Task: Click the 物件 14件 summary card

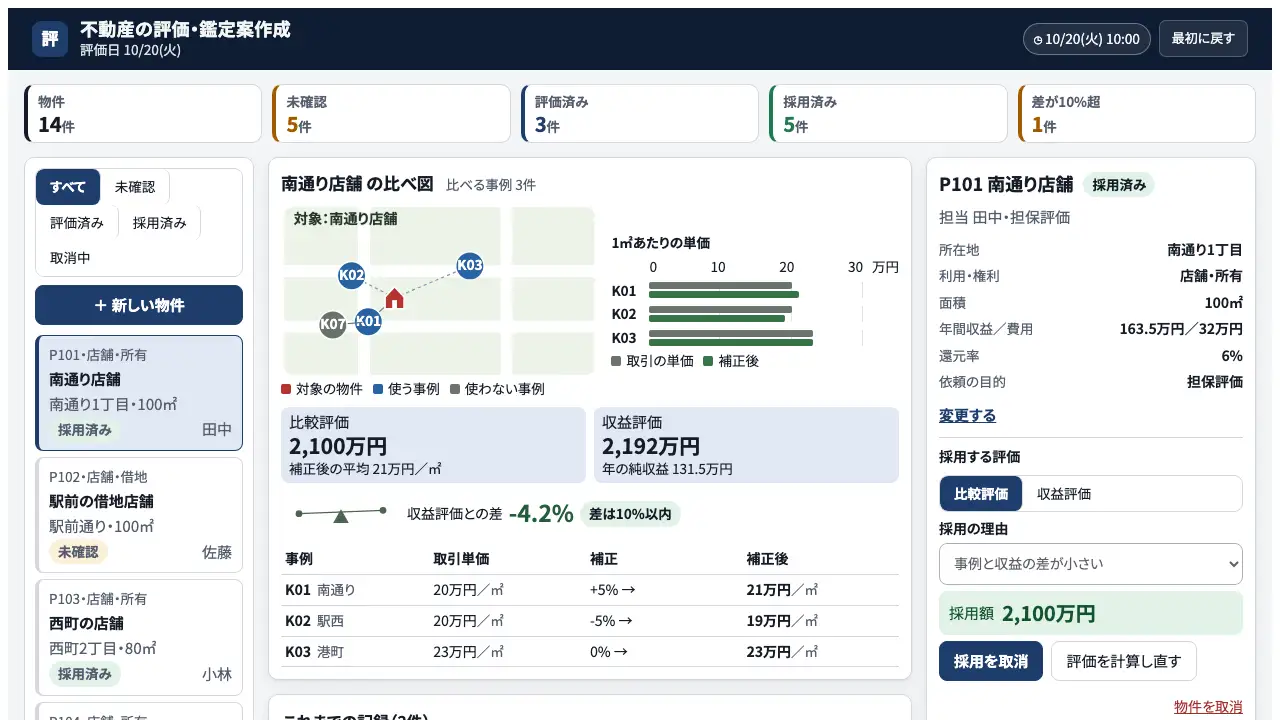Action: (142, 114)
